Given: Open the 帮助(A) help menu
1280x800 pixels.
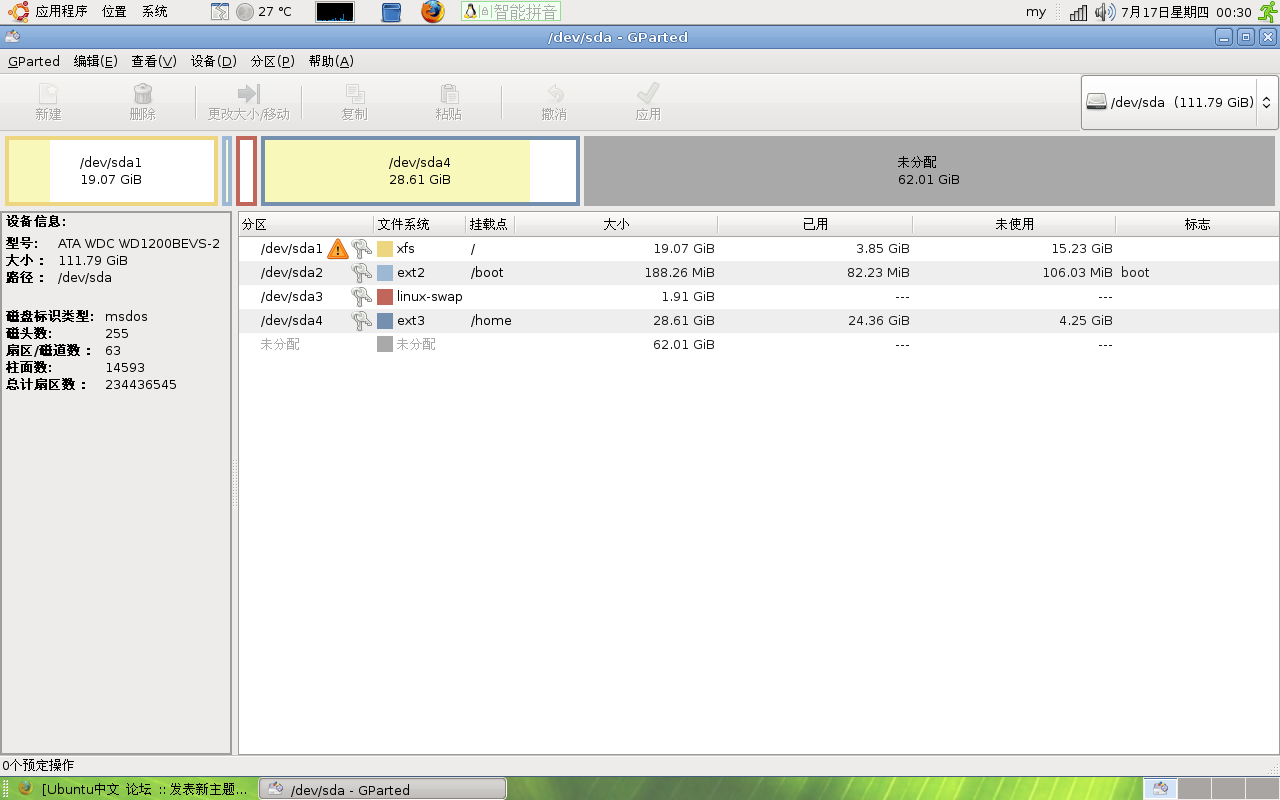Looking at the screenshot, I should [x=331, y=61].
